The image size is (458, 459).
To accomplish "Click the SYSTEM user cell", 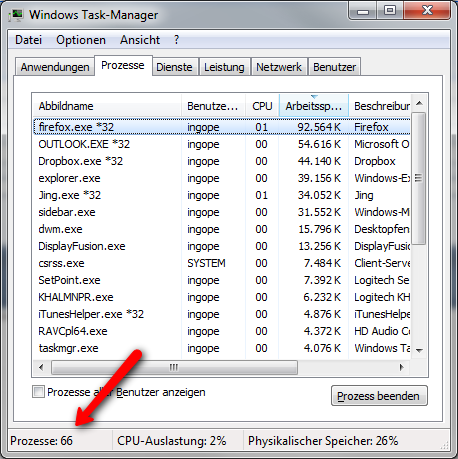I will (206, 263).
